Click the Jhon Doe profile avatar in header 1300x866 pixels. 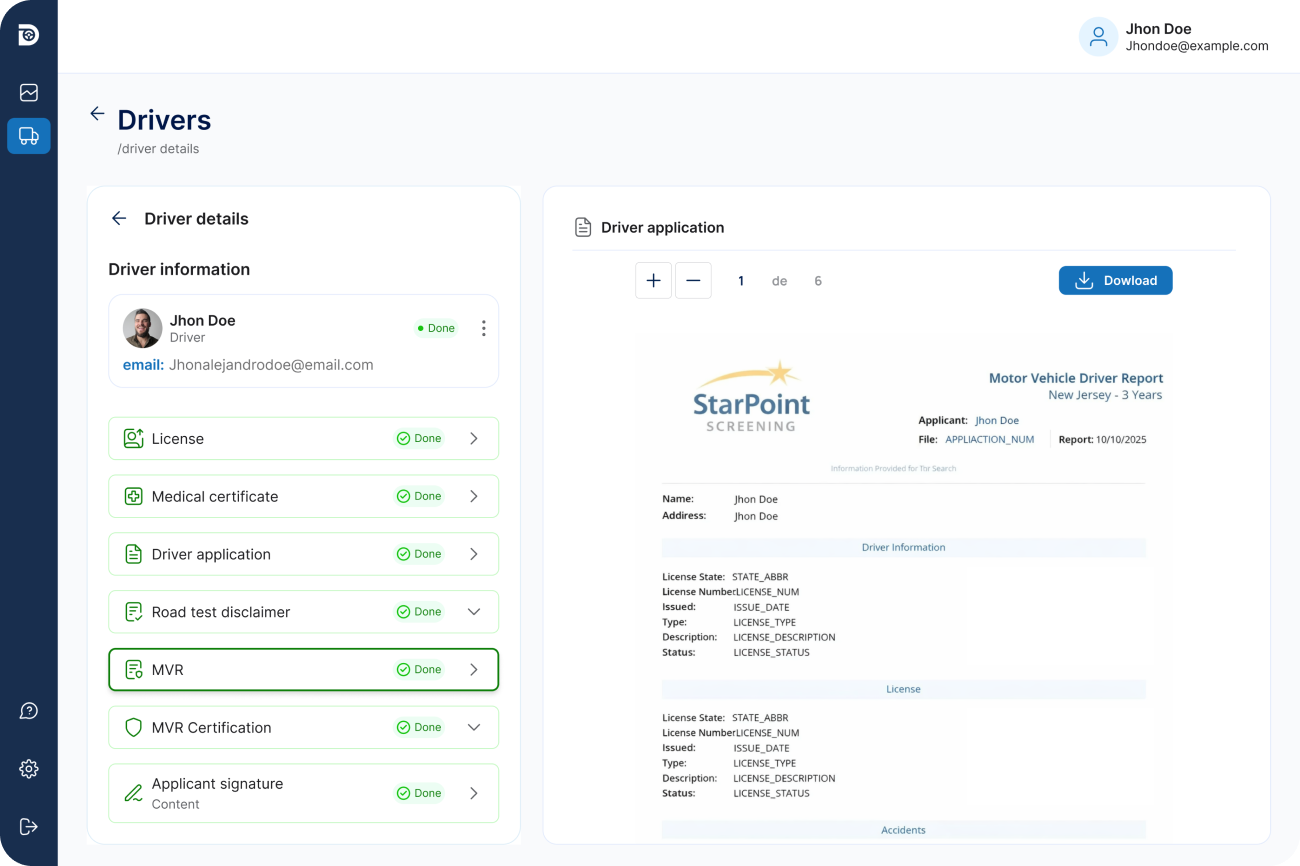point(1098,37)
